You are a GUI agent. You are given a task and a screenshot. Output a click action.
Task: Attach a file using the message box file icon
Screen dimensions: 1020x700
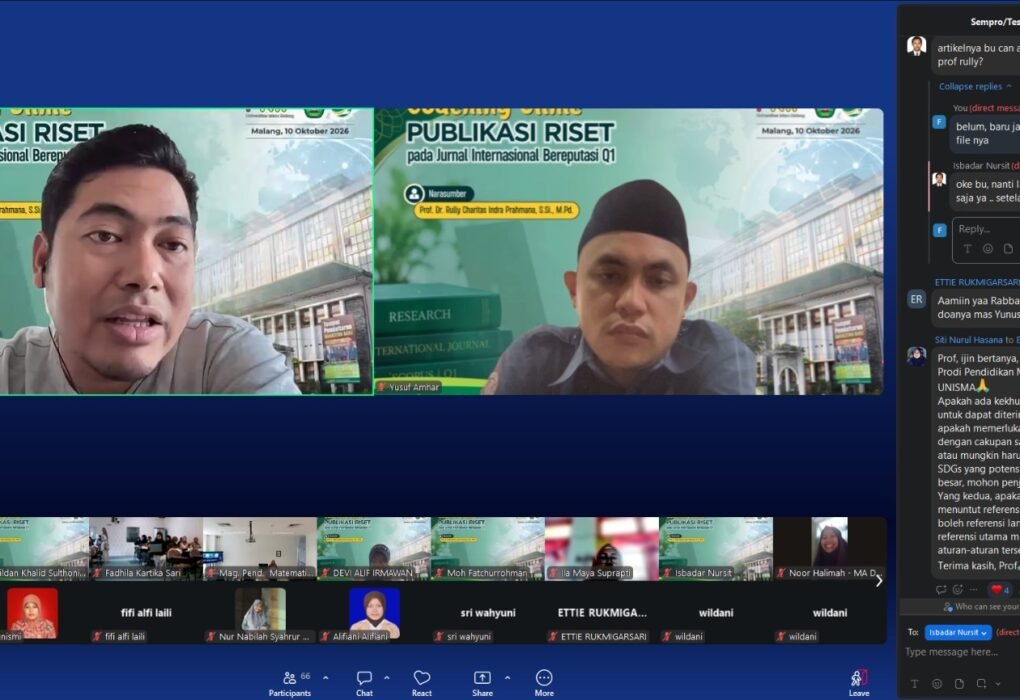click(959, 684)
